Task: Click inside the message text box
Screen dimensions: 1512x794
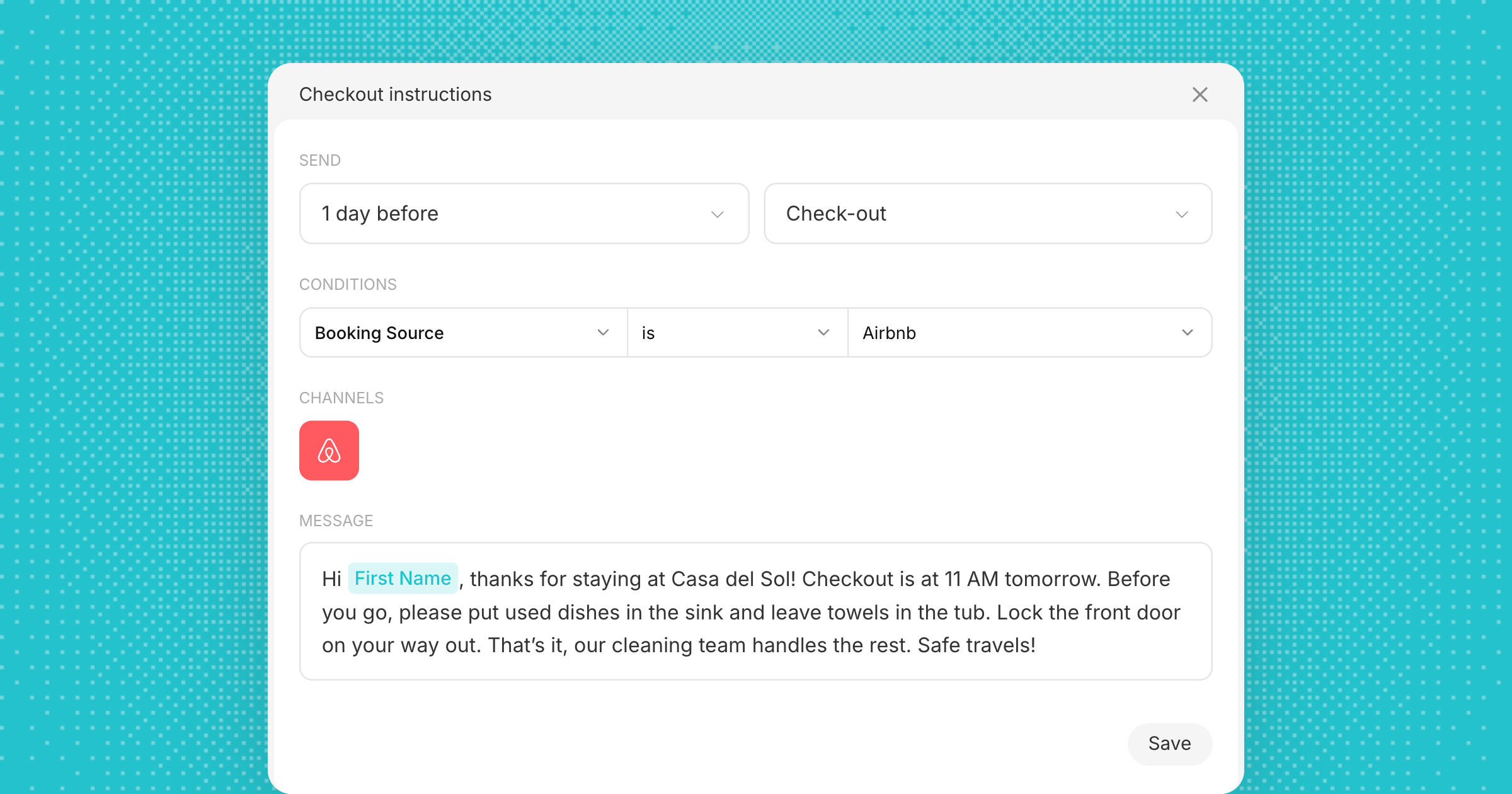Action: (x=756, y=611)
